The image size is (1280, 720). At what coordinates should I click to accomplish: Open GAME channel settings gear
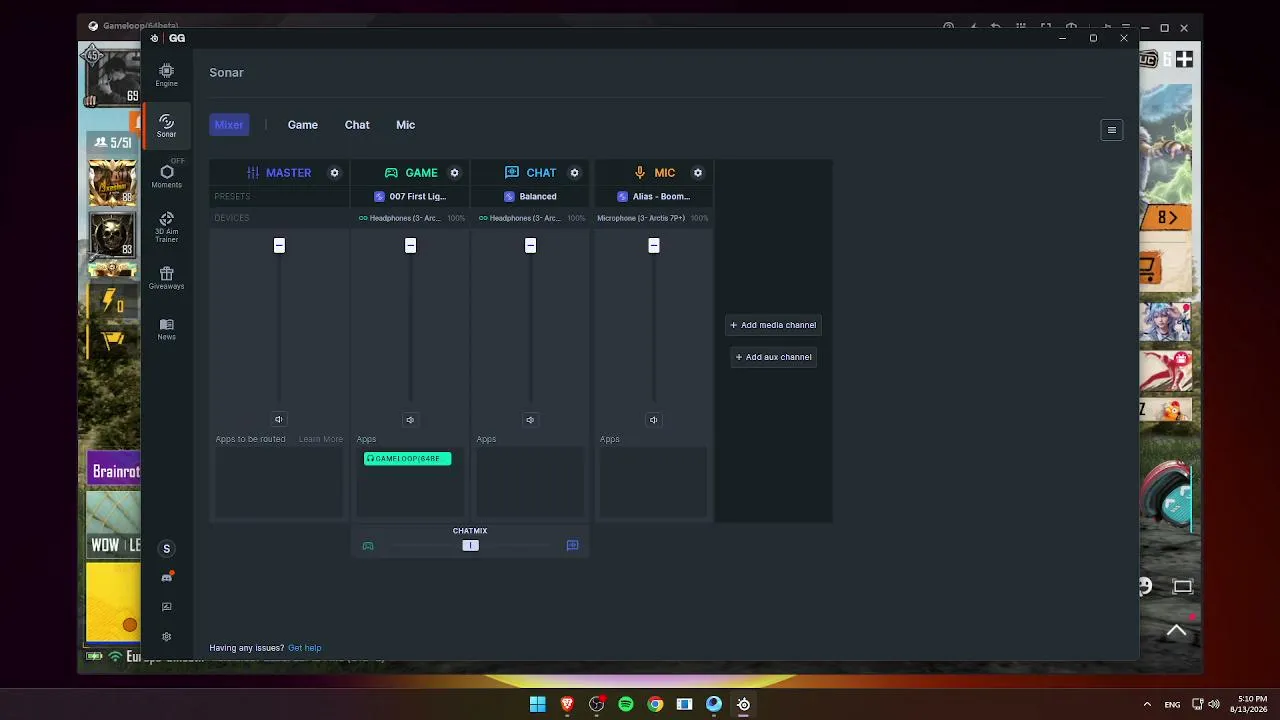pyautogui.click(x=454, y=173)
